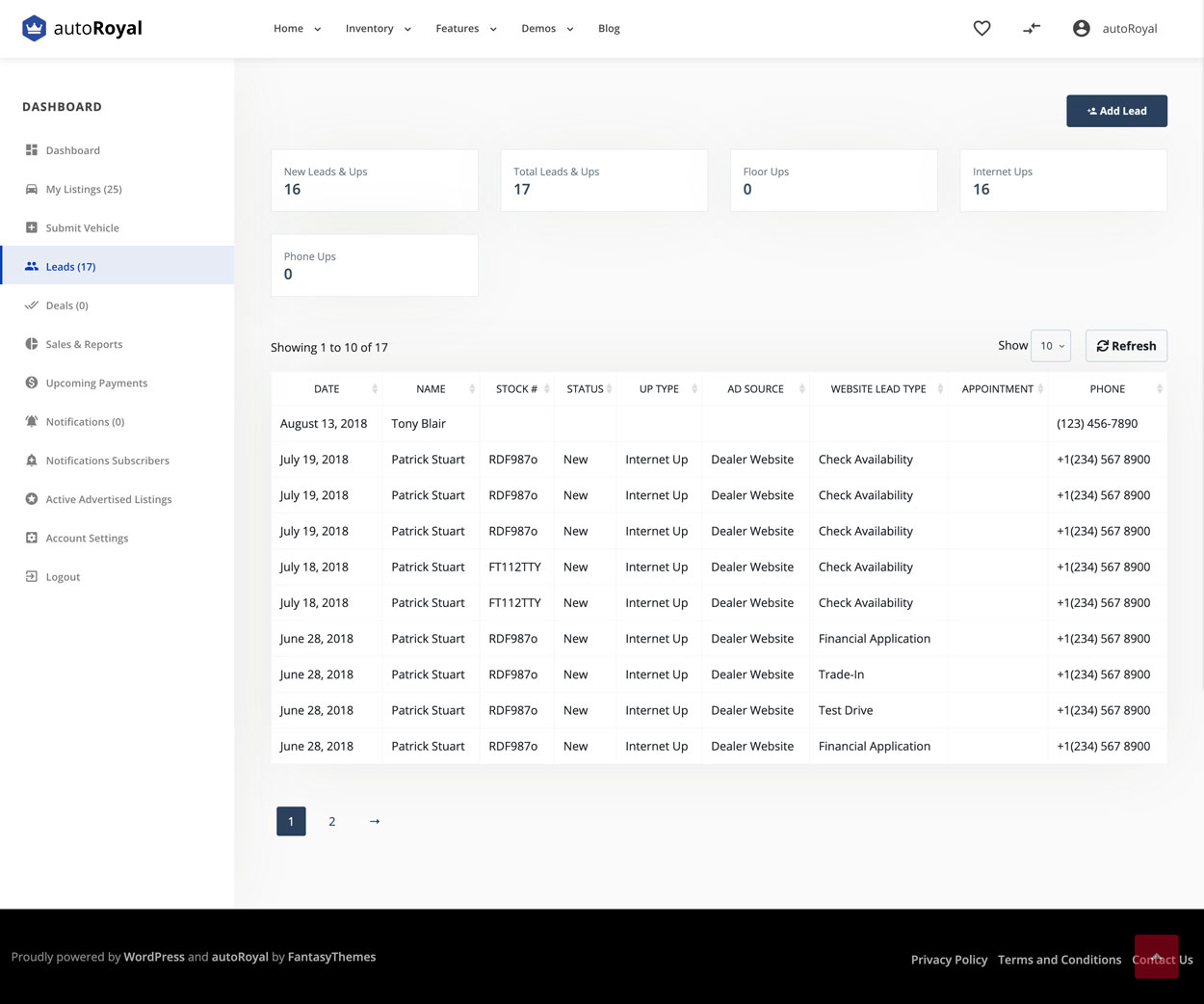
Task: Open the Blog menu item
Action: click(609, 29)
